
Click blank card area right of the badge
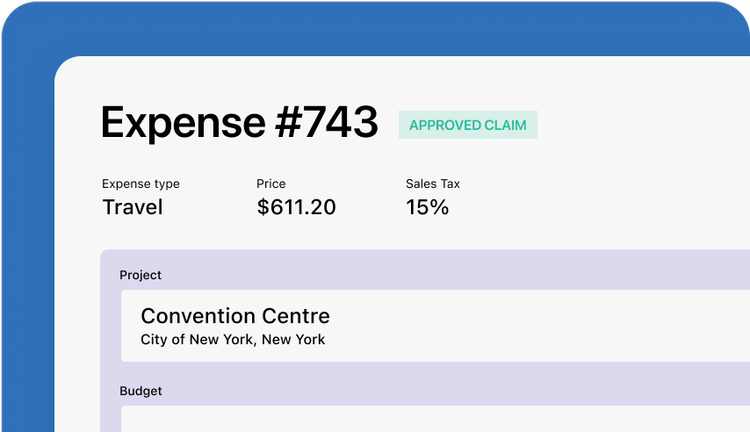coord(641,125)
